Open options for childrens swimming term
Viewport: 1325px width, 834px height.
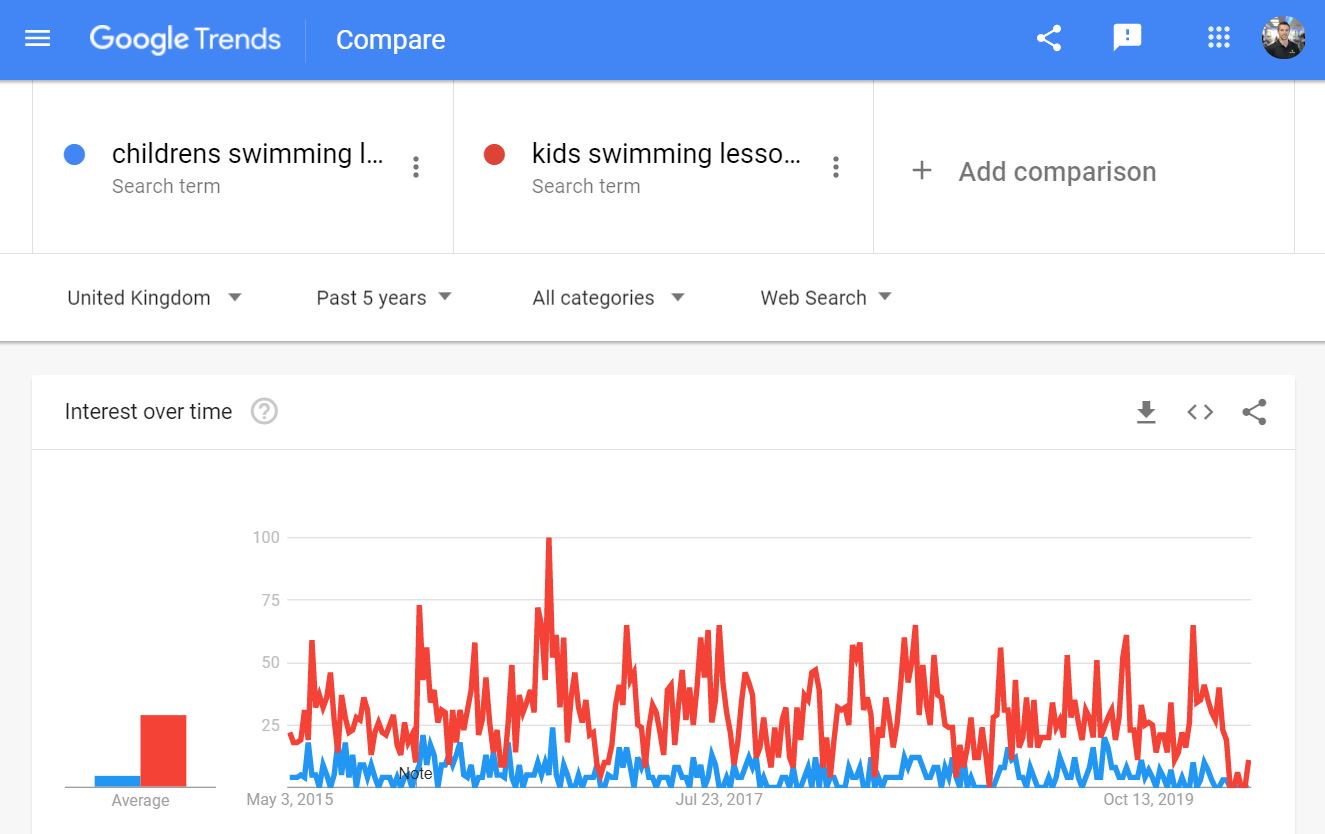click(x=416, y=168)
